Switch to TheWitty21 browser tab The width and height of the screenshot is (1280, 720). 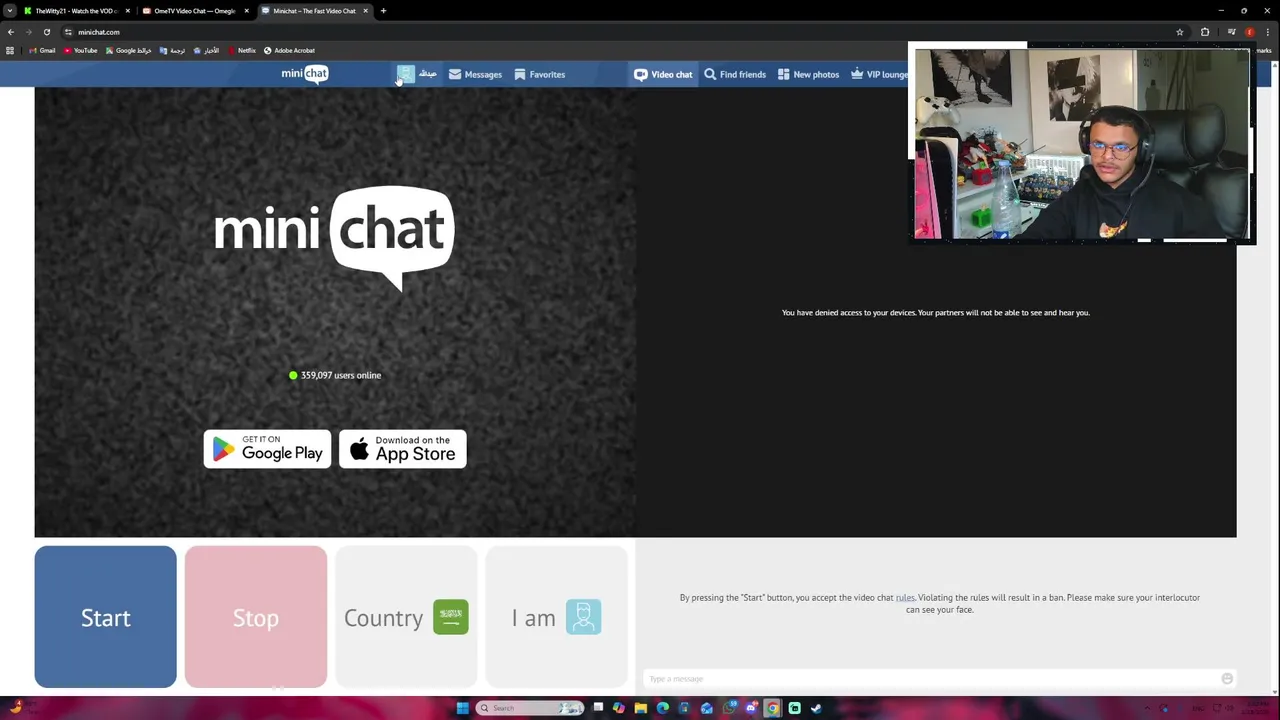tap(75, 11)
